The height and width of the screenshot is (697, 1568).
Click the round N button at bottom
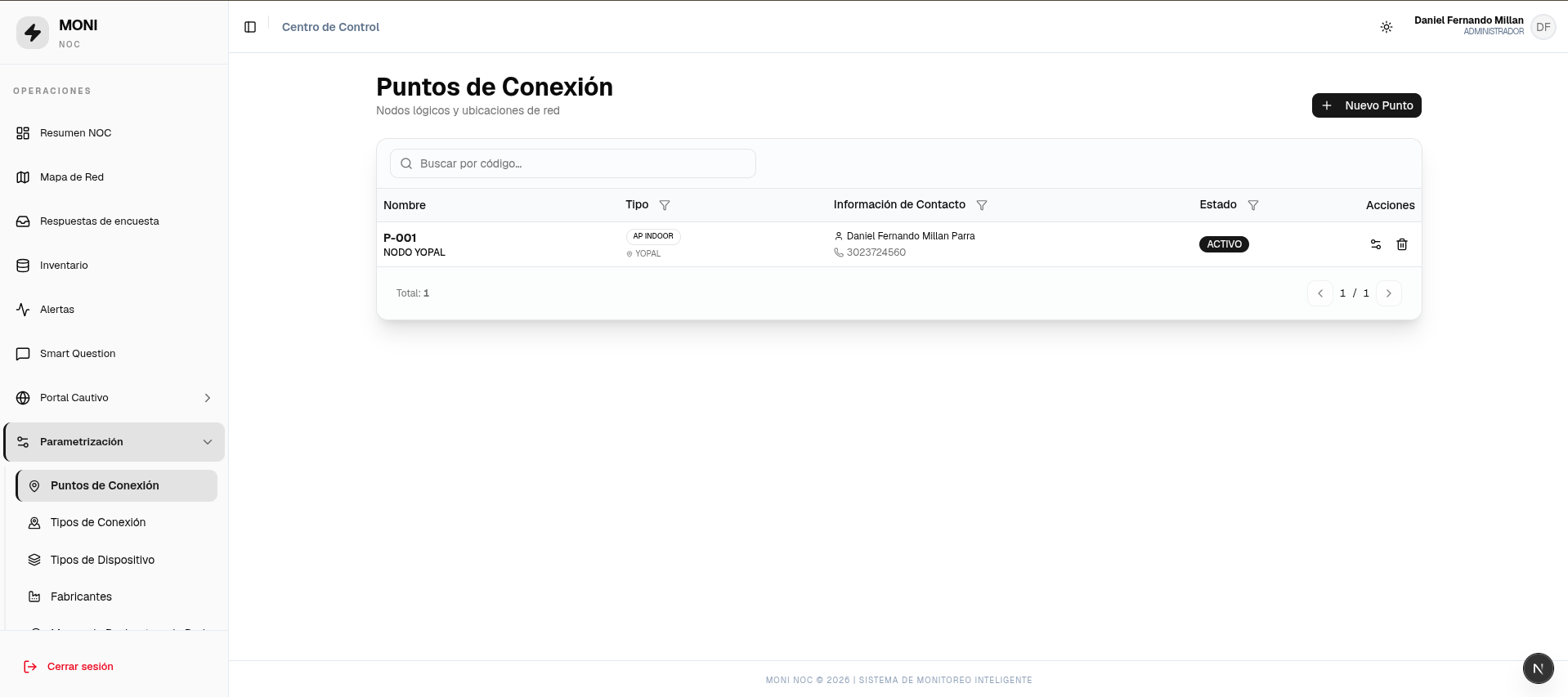click(x=1538, y=668)
